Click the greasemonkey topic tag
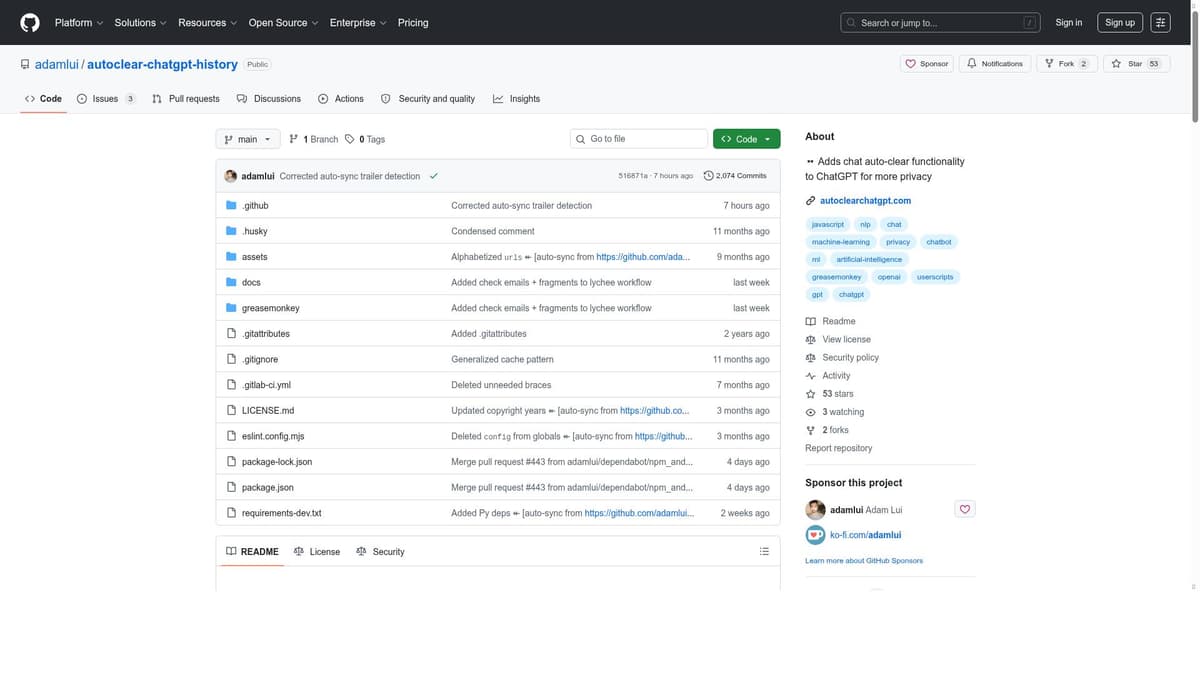This screenshot has height=675, width=1200. tap(837, 277)
